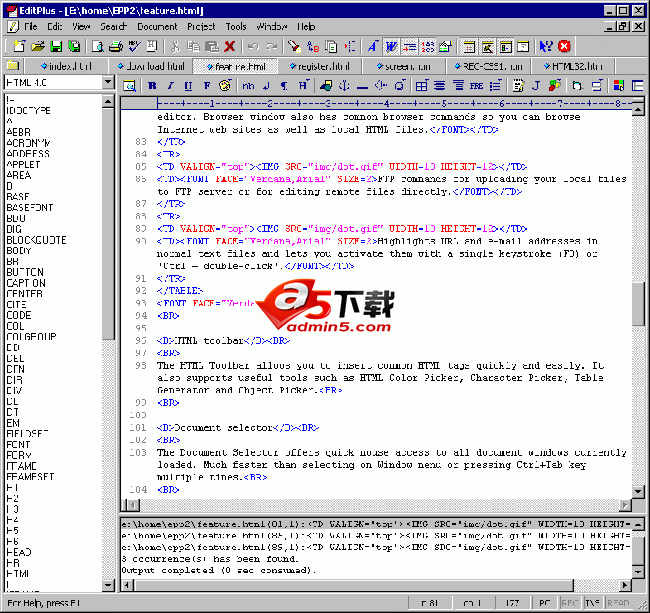The width and height of the screenshot is (650, 613).
Task: Toggle the button between Word Wrap and line numbers
Action: pyautogui.click(x=409, y=46)
